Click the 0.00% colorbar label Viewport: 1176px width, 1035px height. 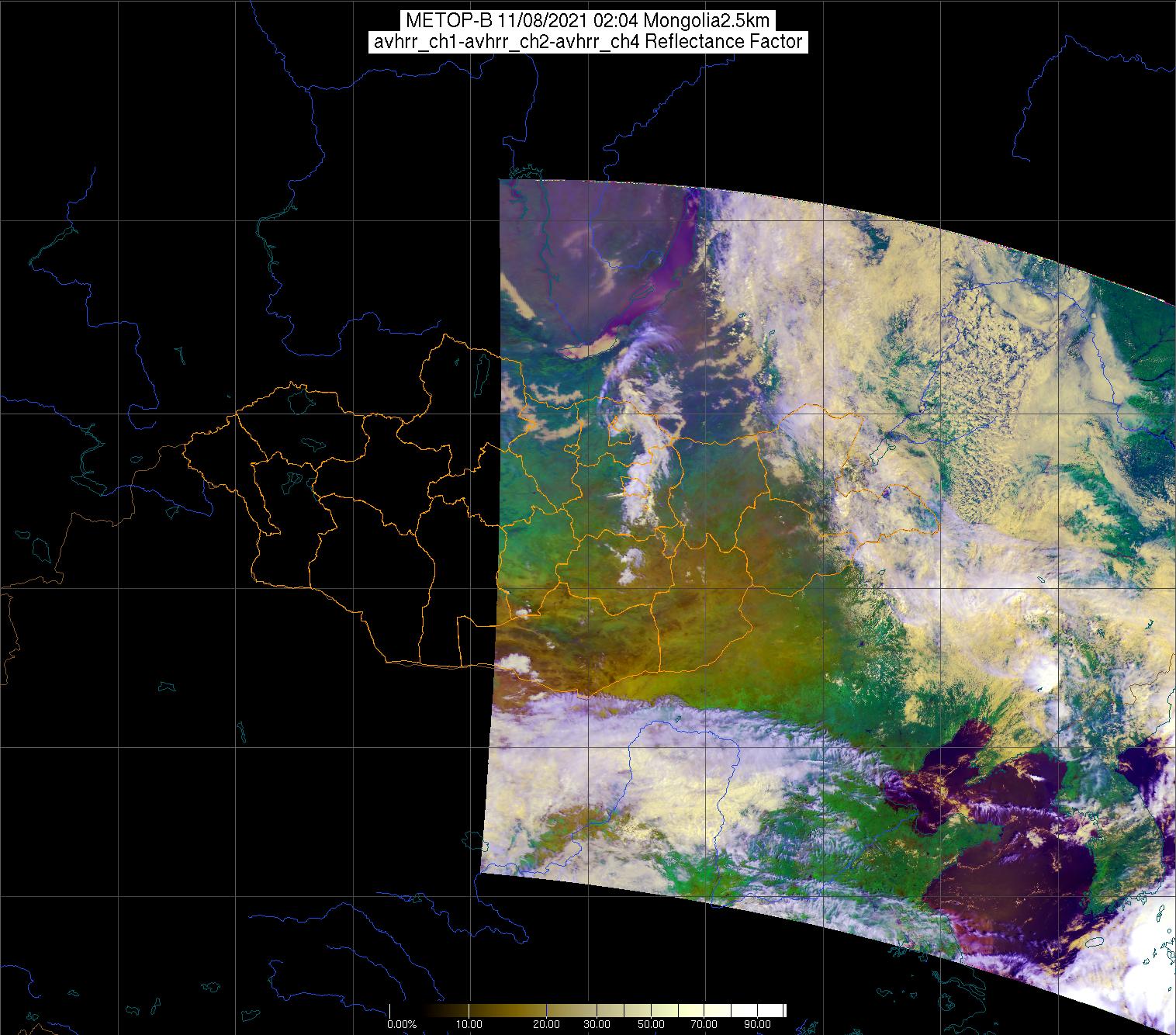click(x=402, y=1025)
